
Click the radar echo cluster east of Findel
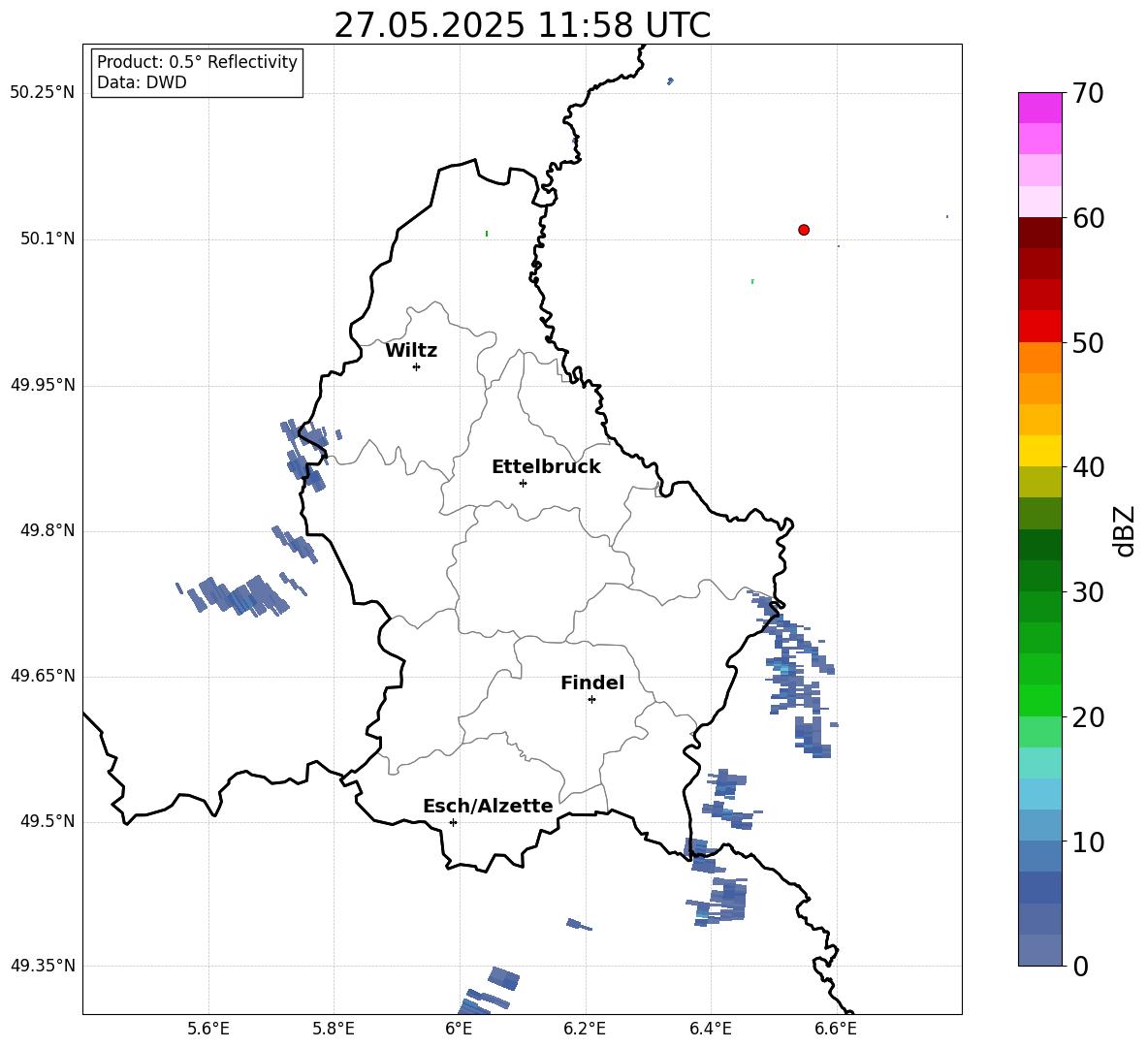(x=795, y=673)
